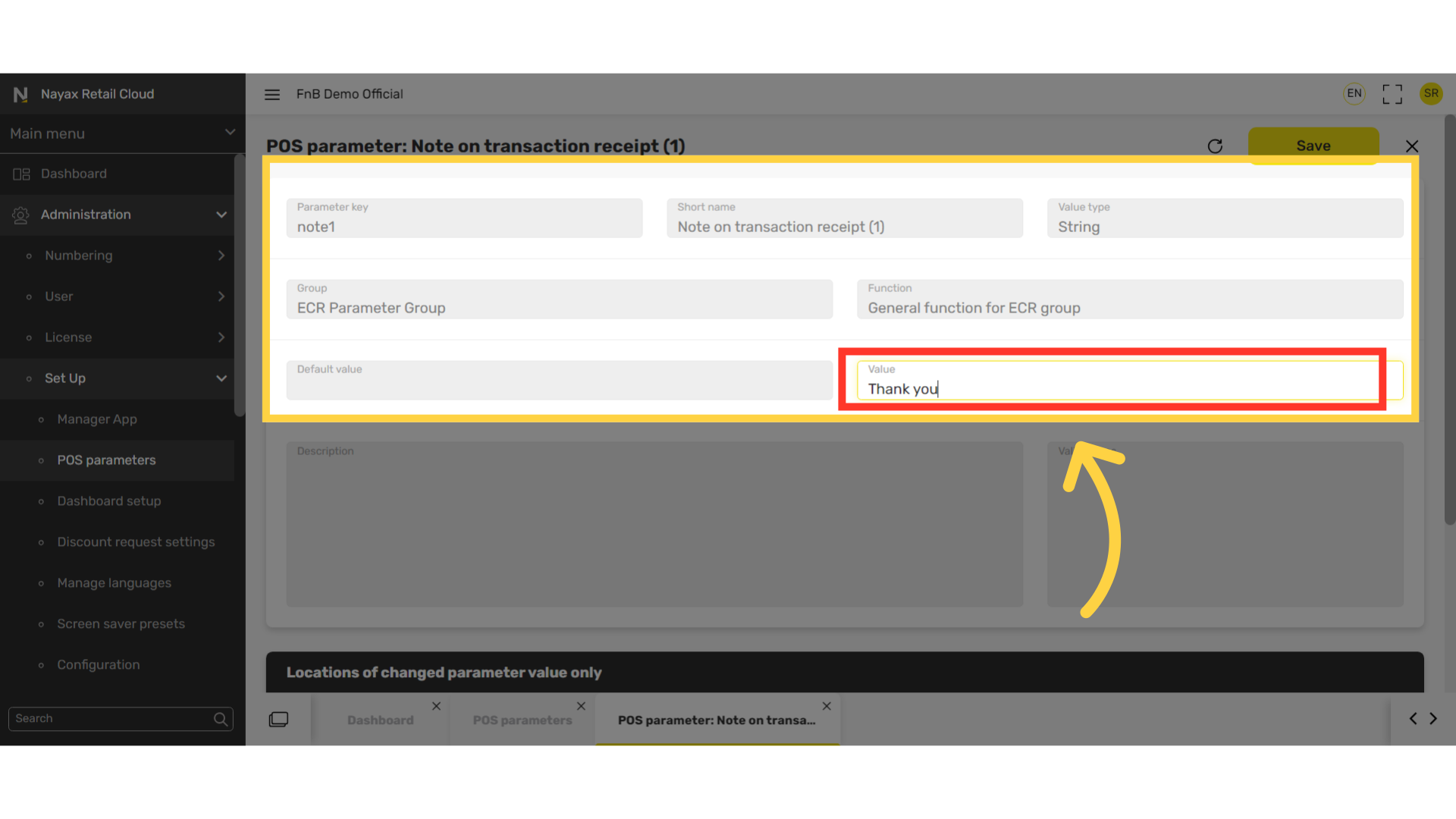The image size is (1456, 819).
Task: Switch to the POS parameters tab
Action: pos(522,720)
